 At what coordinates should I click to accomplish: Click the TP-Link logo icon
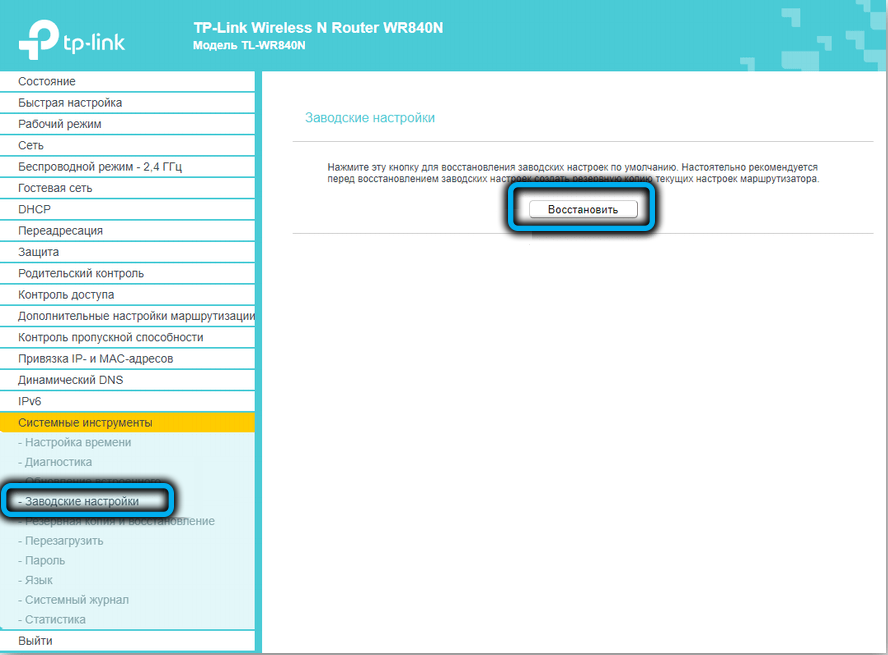pos(40,36)
